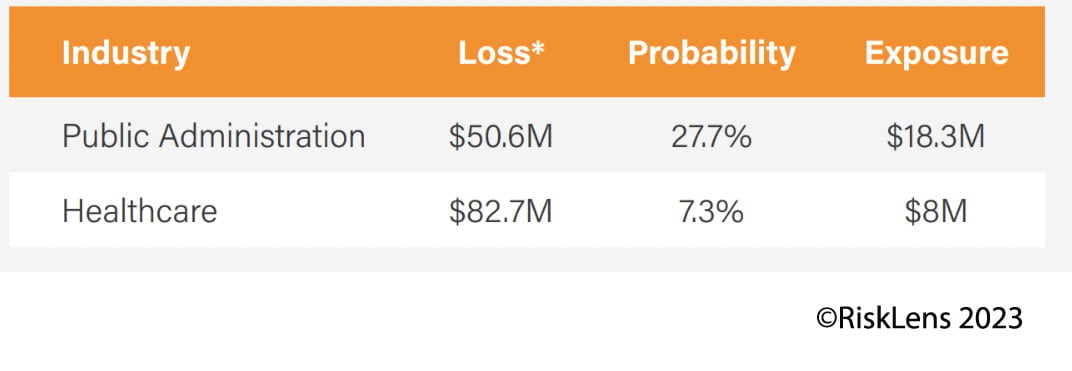Select the $82.7M loss value
Image resolution: width=1072 pixels, height=371 pixels.
(500, 210)
